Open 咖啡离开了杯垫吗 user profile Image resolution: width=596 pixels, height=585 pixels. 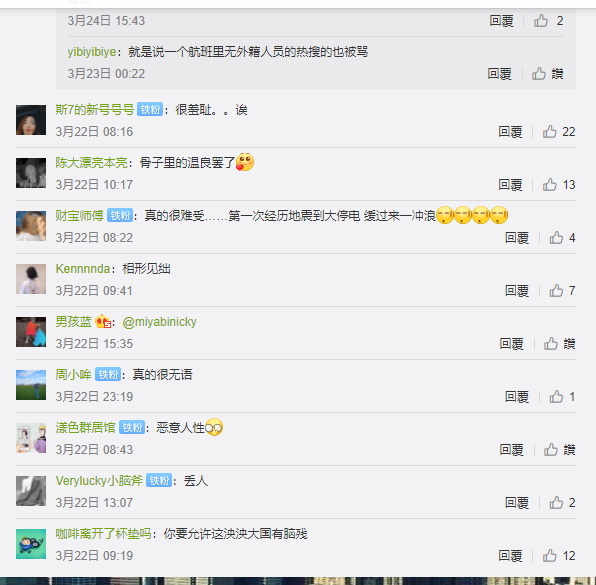103,534
